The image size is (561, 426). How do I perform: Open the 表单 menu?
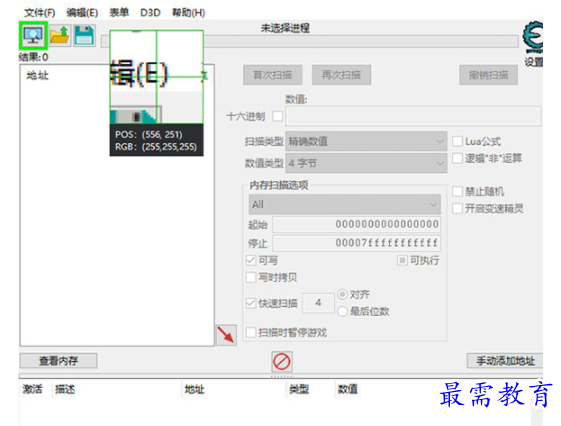pyautogui.click(x=119, y=13)
